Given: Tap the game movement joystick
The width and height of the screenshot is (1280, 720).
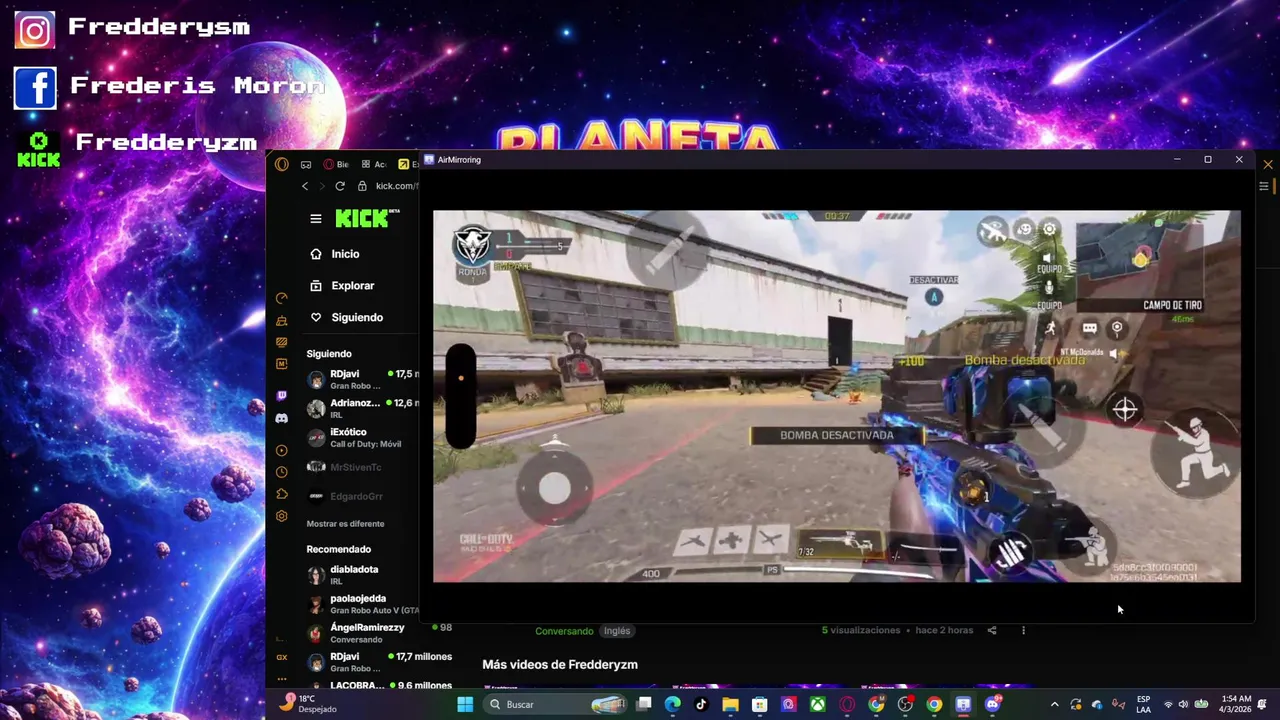Looking at the screenshot, I should coord(555,488).
